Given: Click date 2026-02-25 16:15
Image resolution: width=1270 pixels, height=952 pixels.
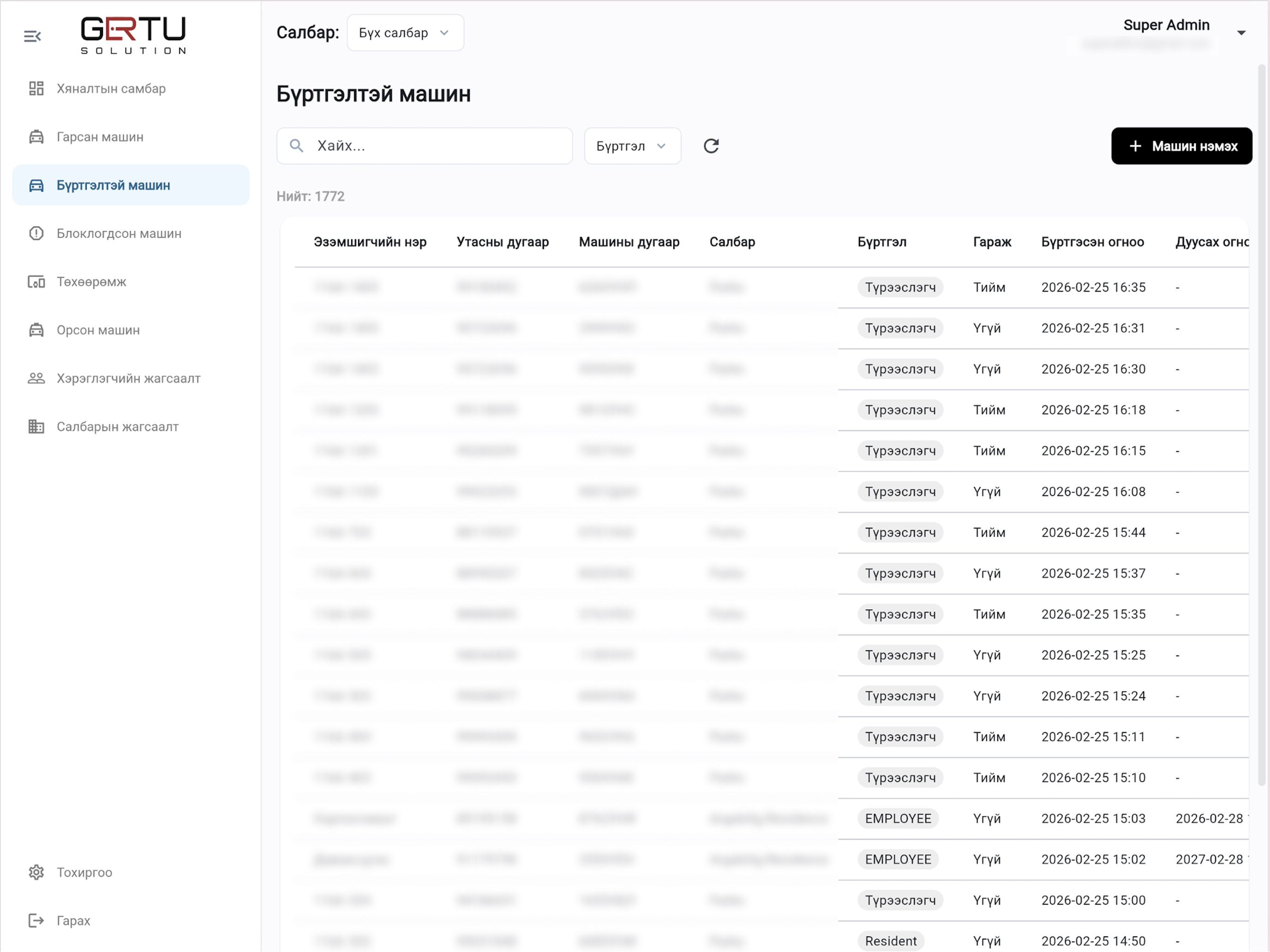Looking at the screenshot, I should coord(1093,451).
